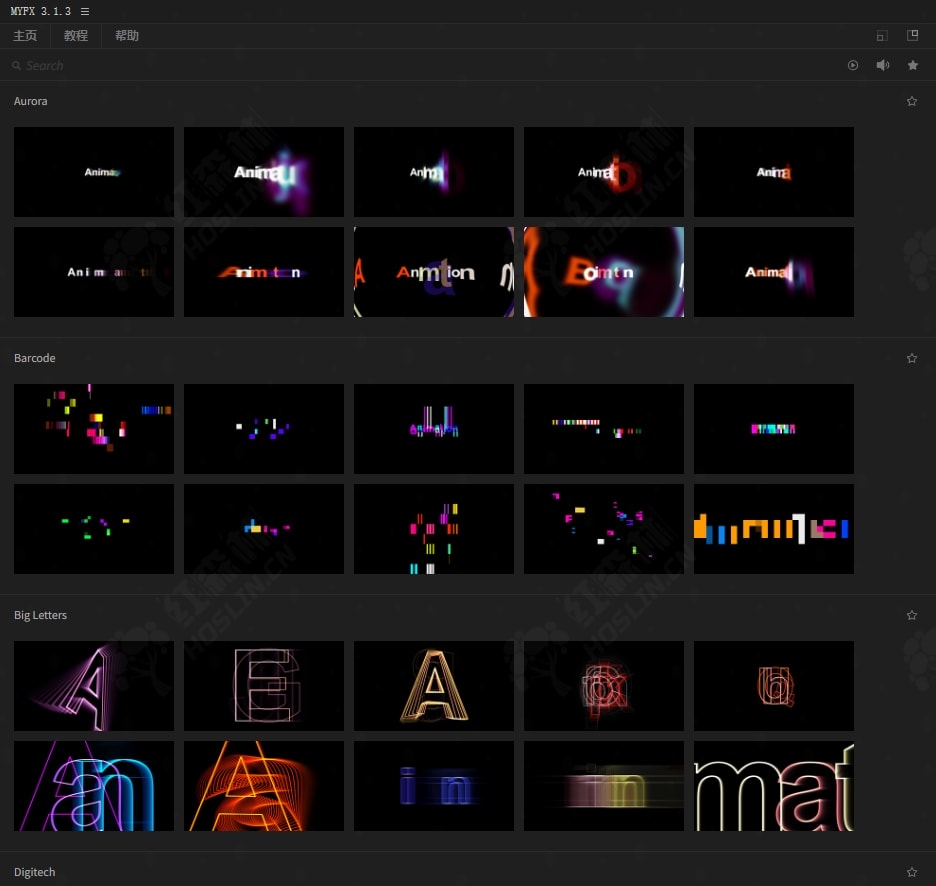Click the large thumbnail size icon
Screen dimensions: 936x886
click(912, 36)
